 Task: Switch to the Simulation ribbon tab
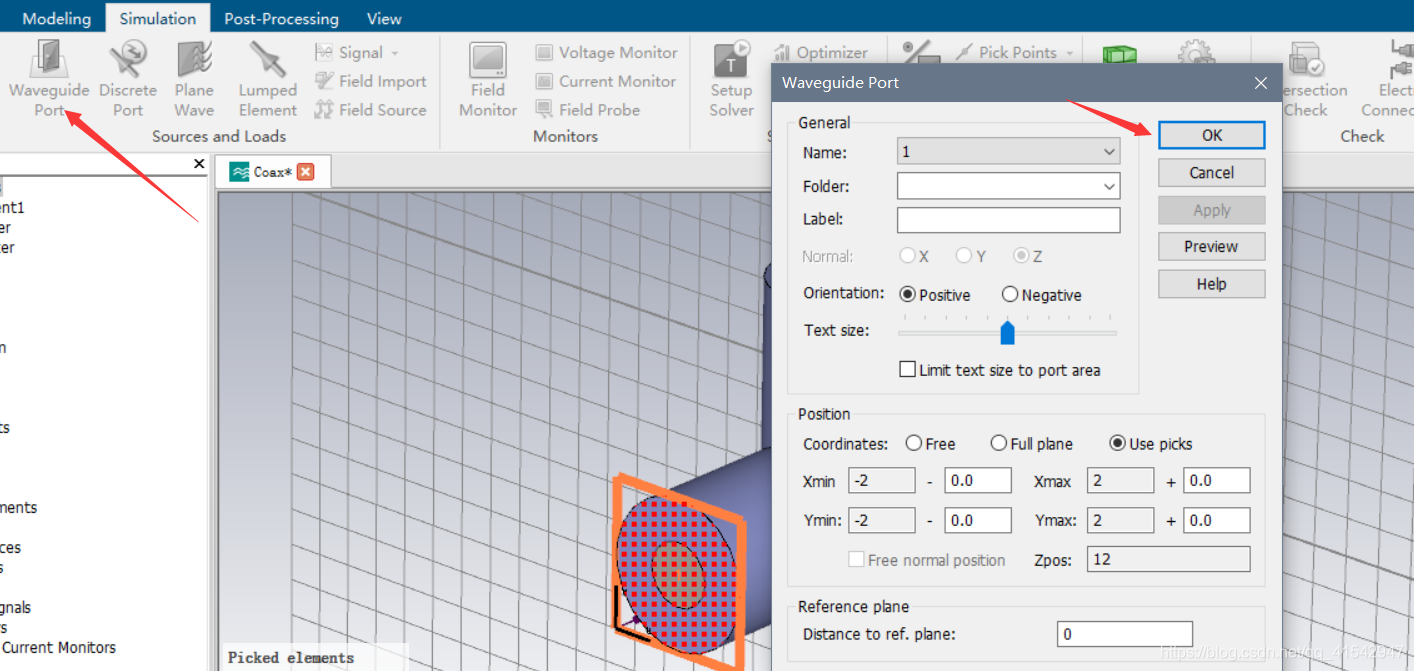(x=158, y=18)
